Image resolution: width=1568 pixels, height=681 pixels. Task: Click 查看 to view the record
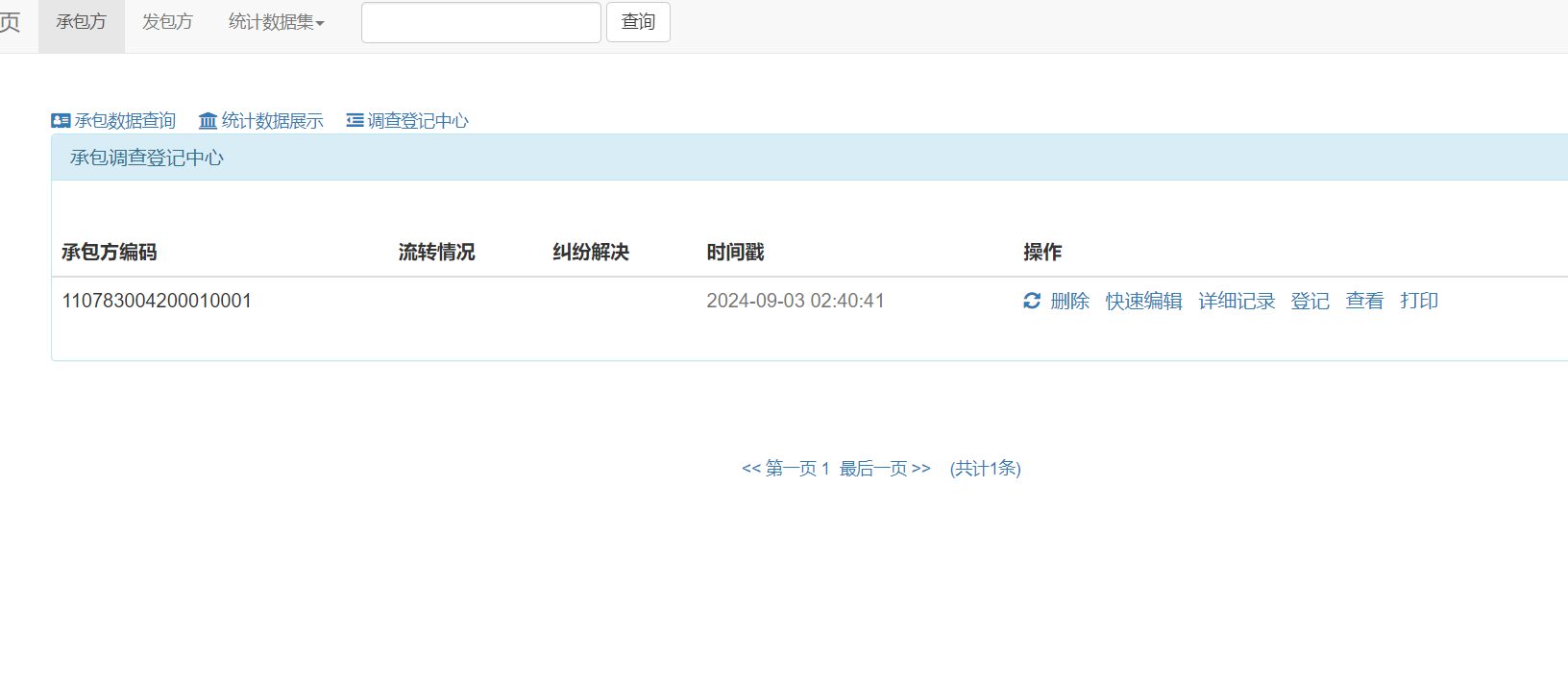1364,301
